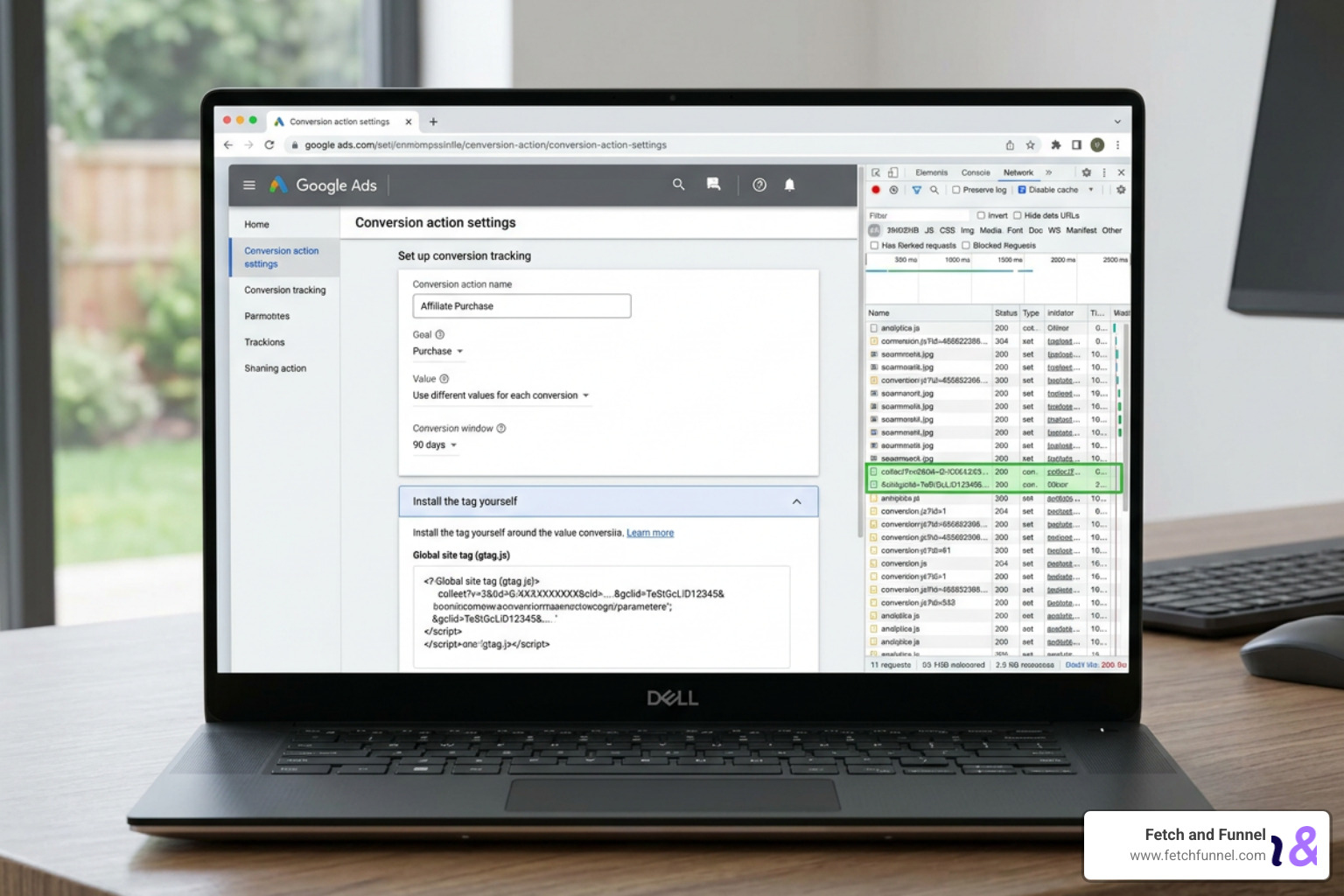Click the Value help question icon

444,379
